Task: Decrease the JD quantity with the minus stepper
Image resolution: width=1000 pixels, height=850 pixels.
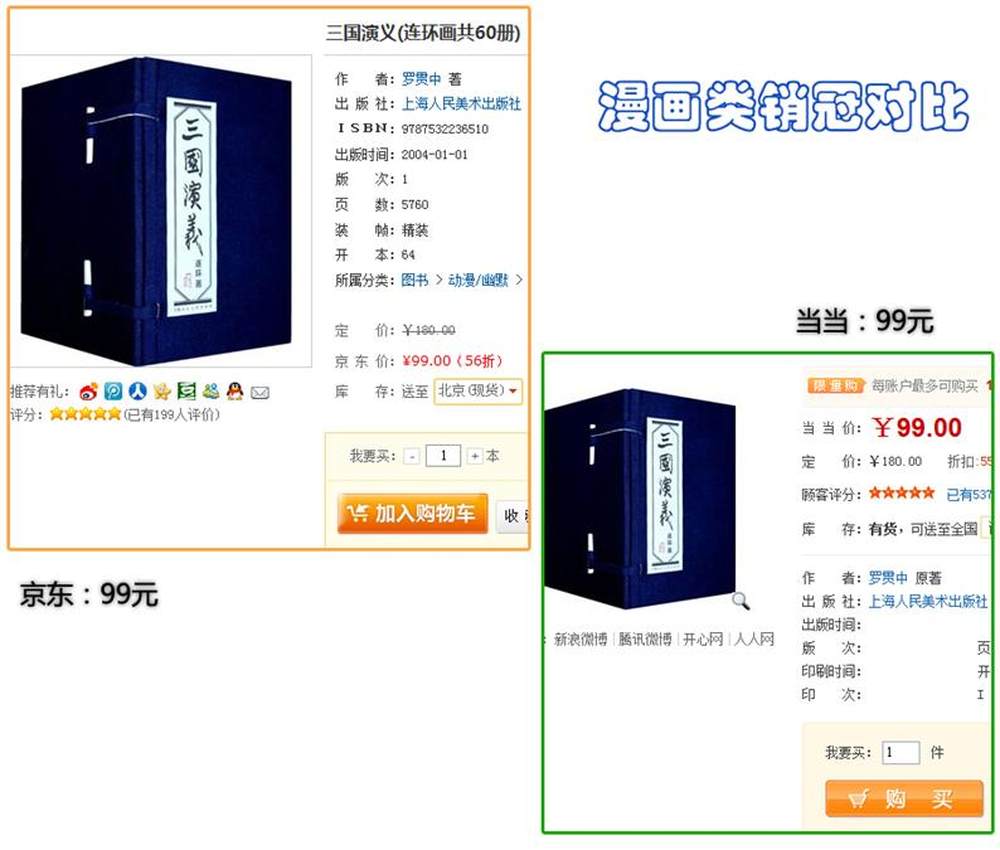Action: click(x=412, y=457)
